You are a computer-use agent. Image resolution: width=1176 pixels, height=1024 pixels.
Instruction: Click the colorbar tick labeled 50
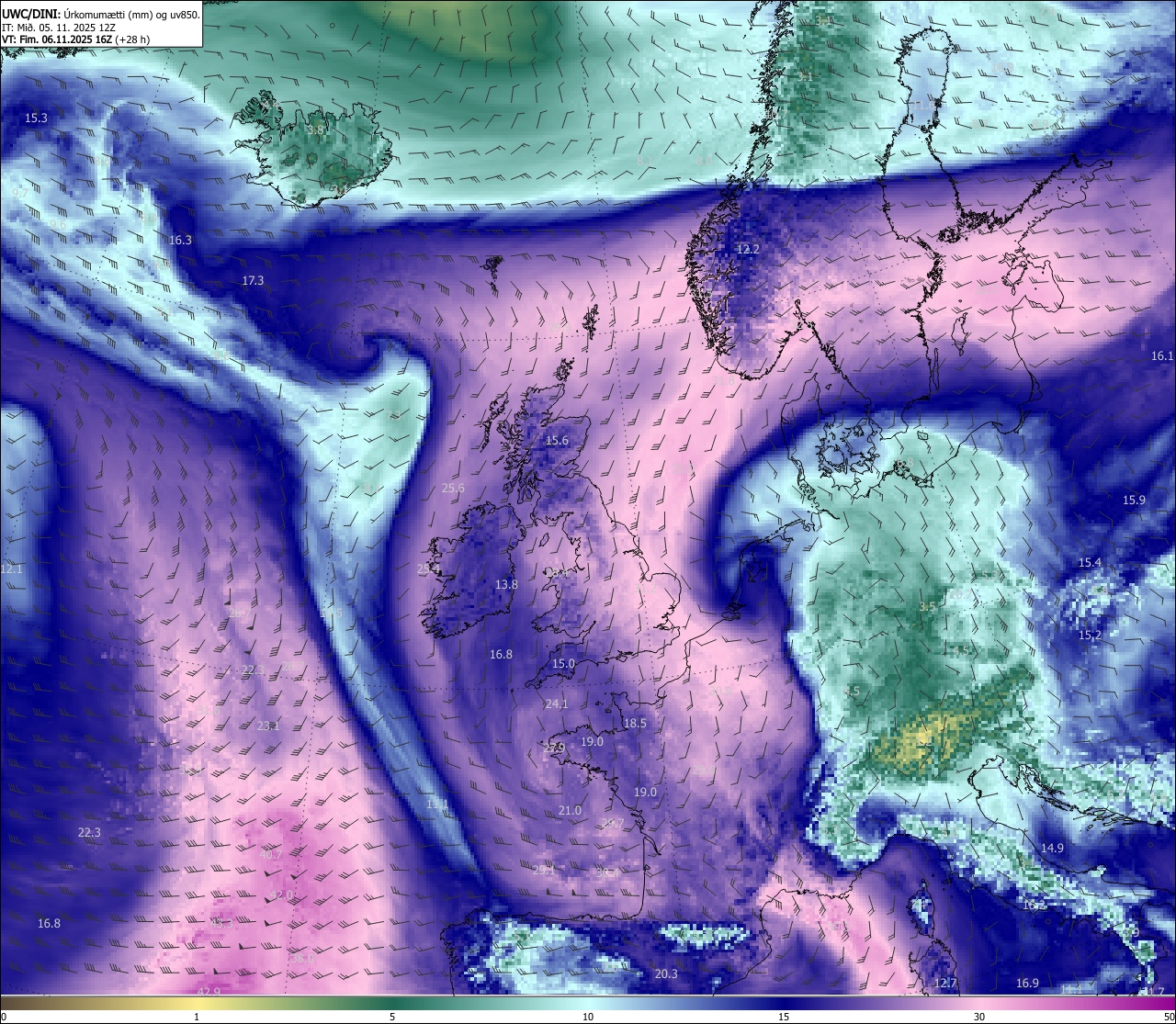tap(1169, 1017)
